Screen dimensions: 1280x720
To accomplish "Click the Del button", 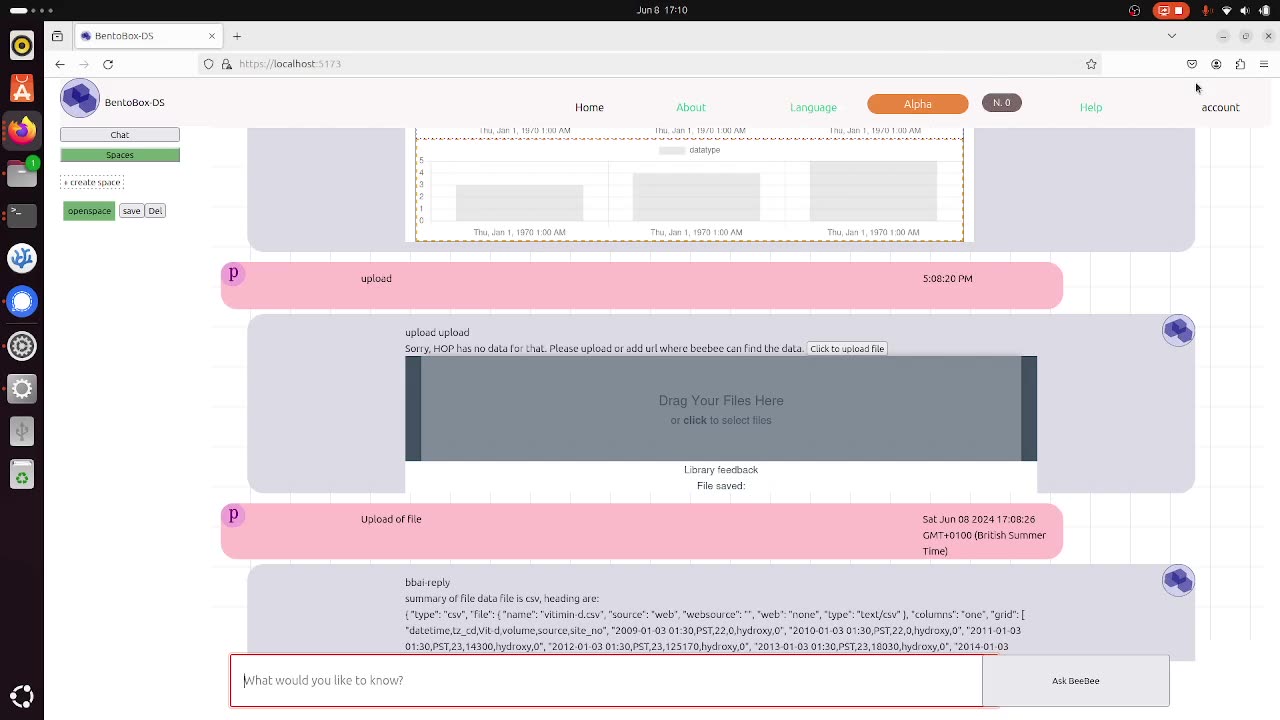I will click(x=155, y=211).
